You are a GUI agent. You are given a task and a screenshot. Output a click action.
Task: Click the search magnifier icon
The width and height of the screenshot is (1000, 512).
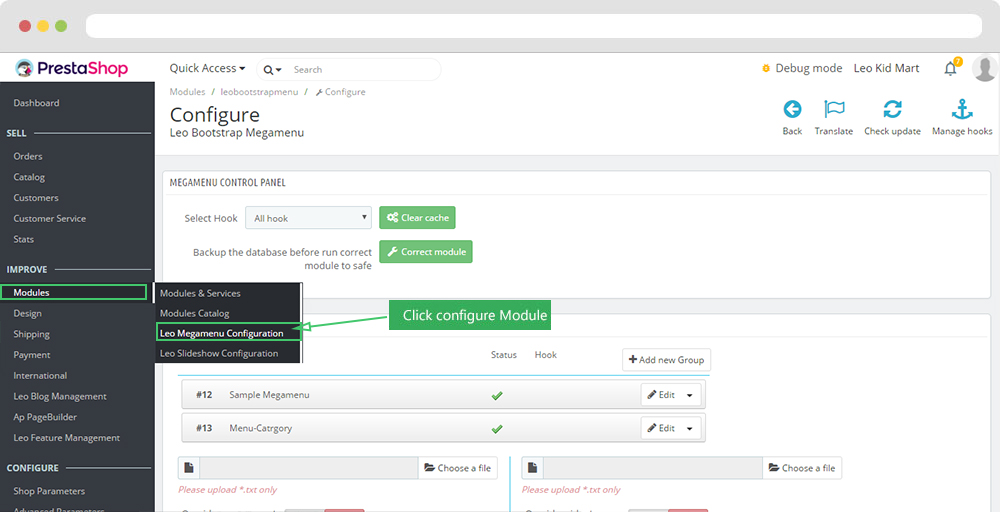coord(268,69)
